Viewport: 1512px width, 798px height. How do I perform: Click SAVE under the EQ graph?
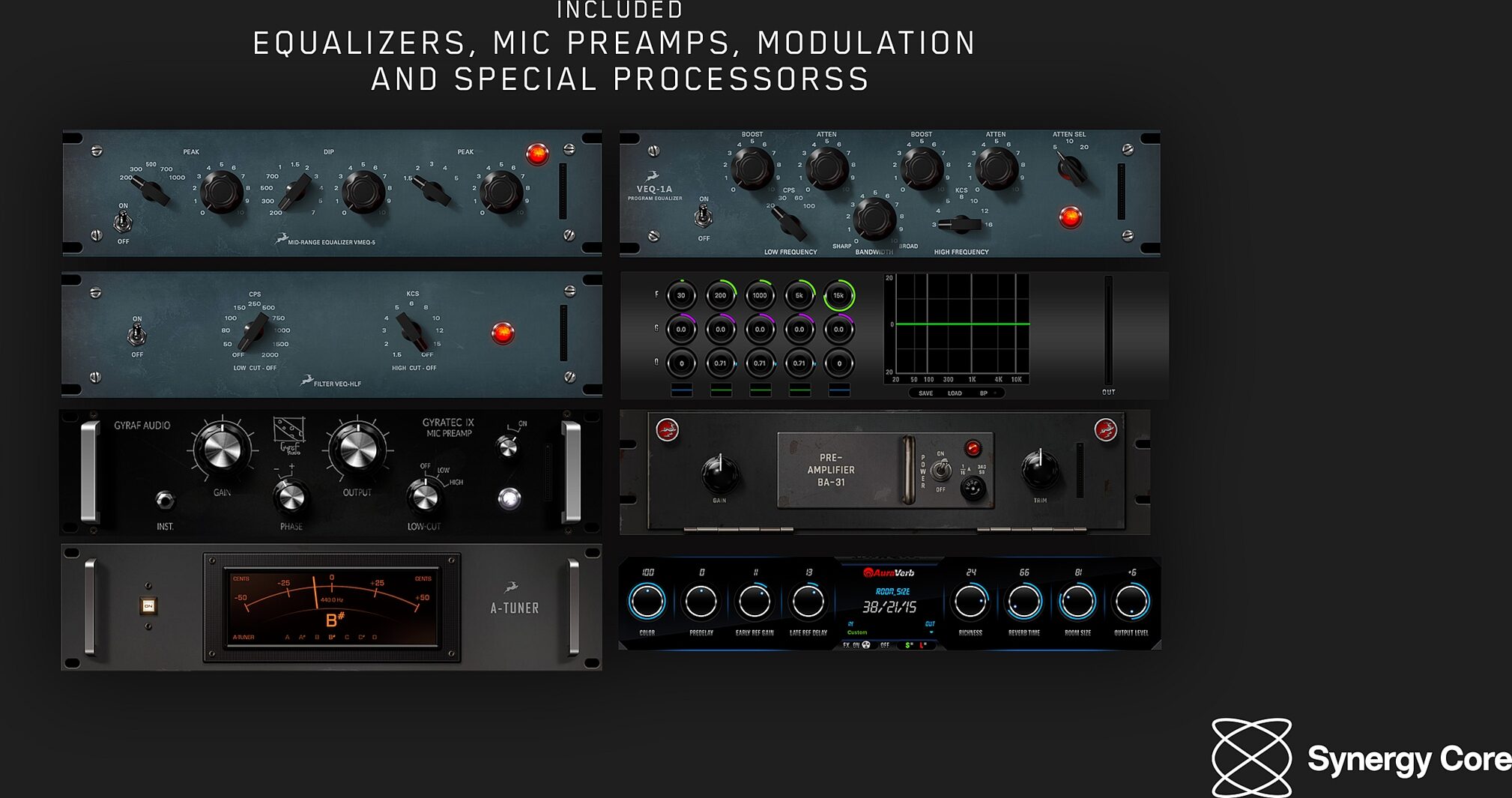click(926, 393)
